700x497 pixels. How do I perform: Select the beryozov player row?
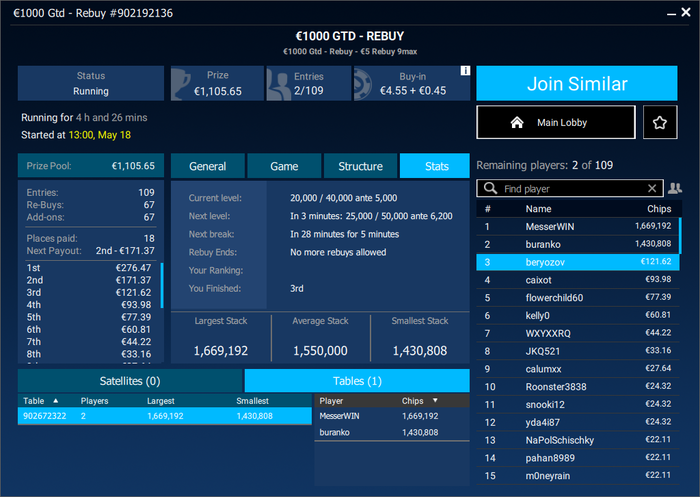click(578, 262)
